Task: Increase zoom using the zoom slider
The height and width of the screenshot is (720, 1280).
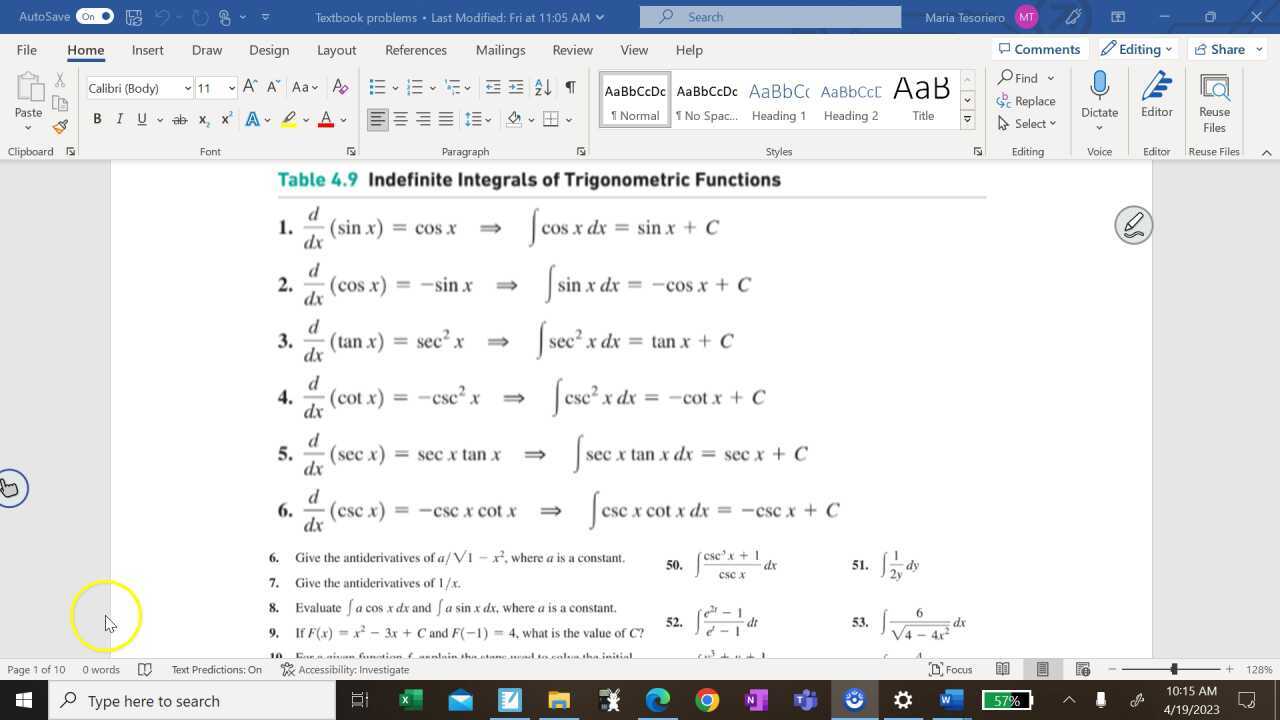Action: 1228,670
